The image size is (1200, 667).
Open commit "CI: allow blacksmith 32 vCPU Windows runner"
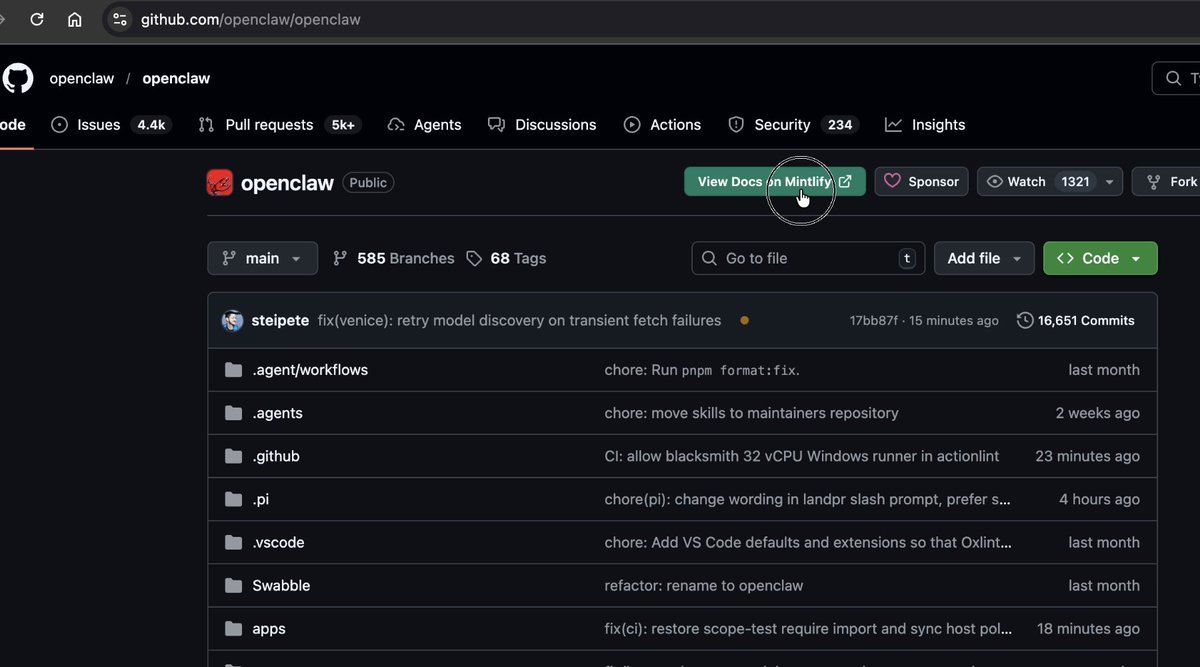tap(802, 456)
